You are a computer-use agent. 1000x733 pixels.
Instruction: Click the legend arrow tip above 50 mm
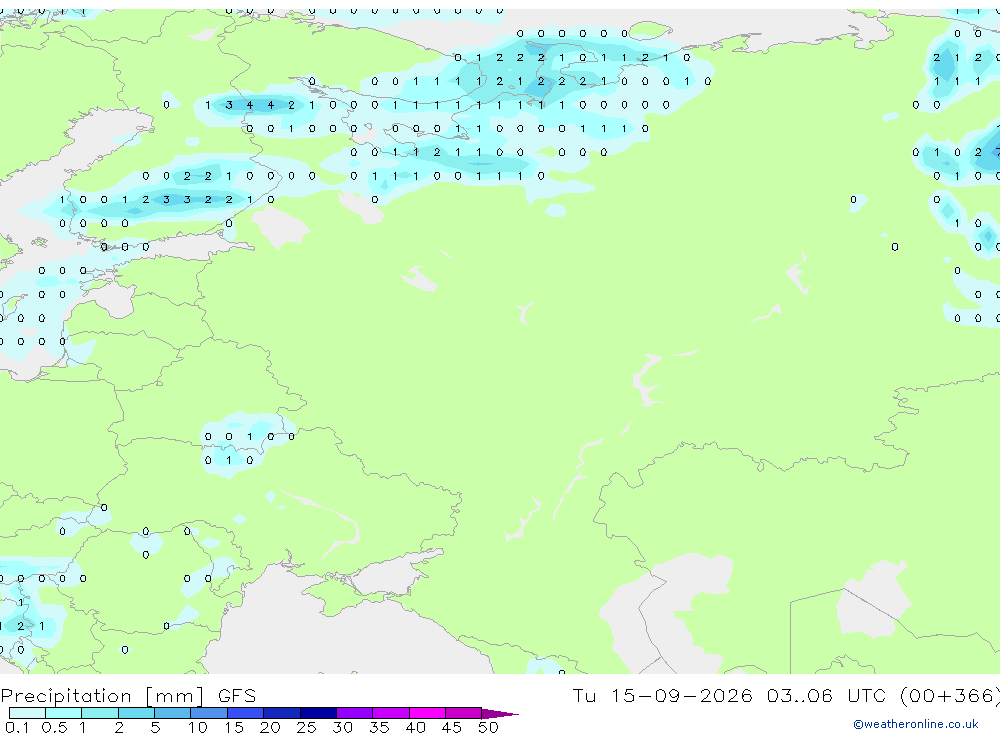(500, 714)
